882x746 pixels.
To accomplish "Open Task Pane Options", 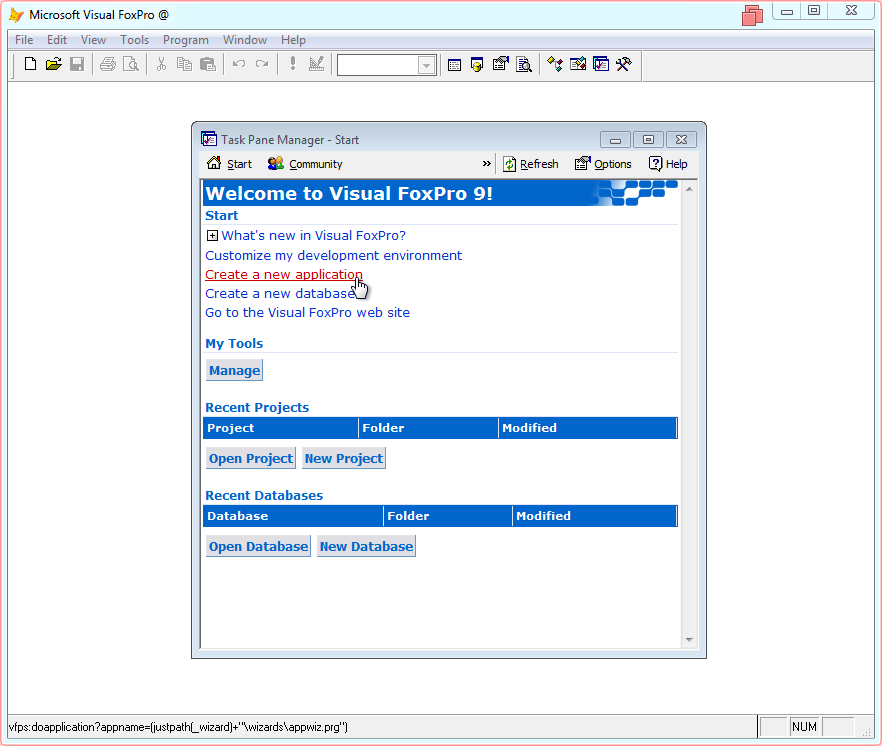I will pos(603,164).
